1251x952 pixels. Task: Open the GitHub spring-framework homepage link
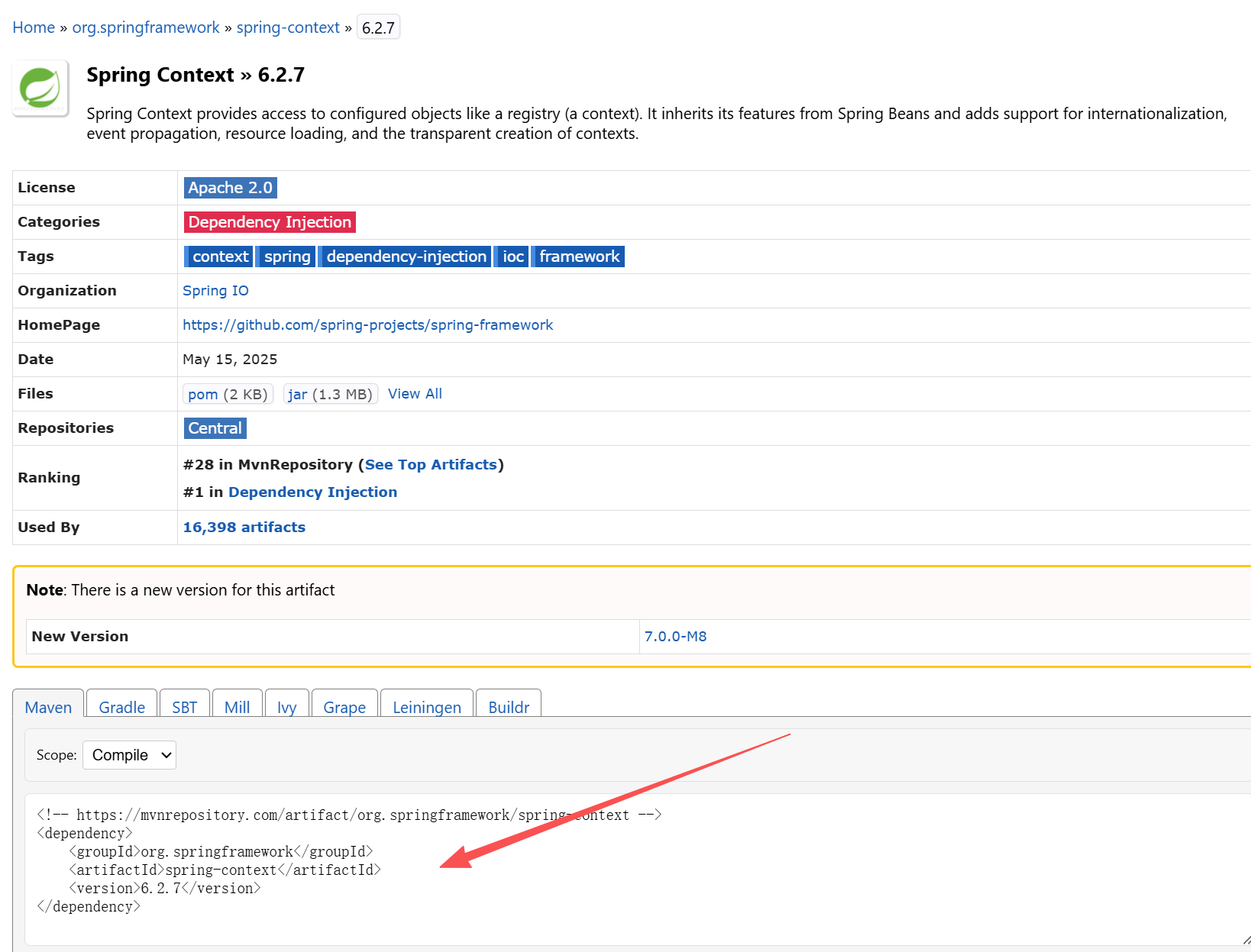367,325
